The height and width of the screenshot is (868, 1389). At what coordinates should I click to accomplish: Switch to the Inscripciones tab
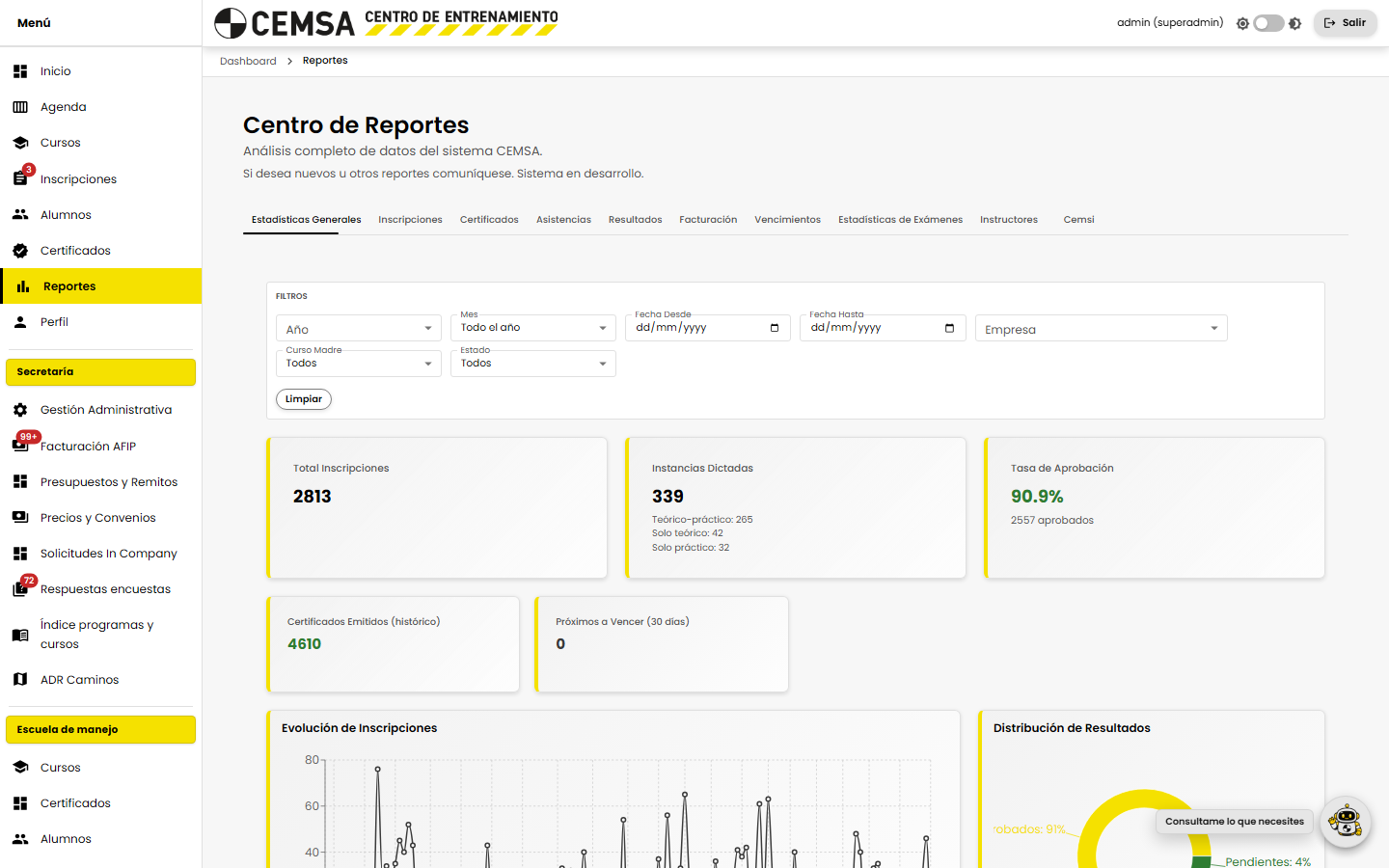[410, 220]
